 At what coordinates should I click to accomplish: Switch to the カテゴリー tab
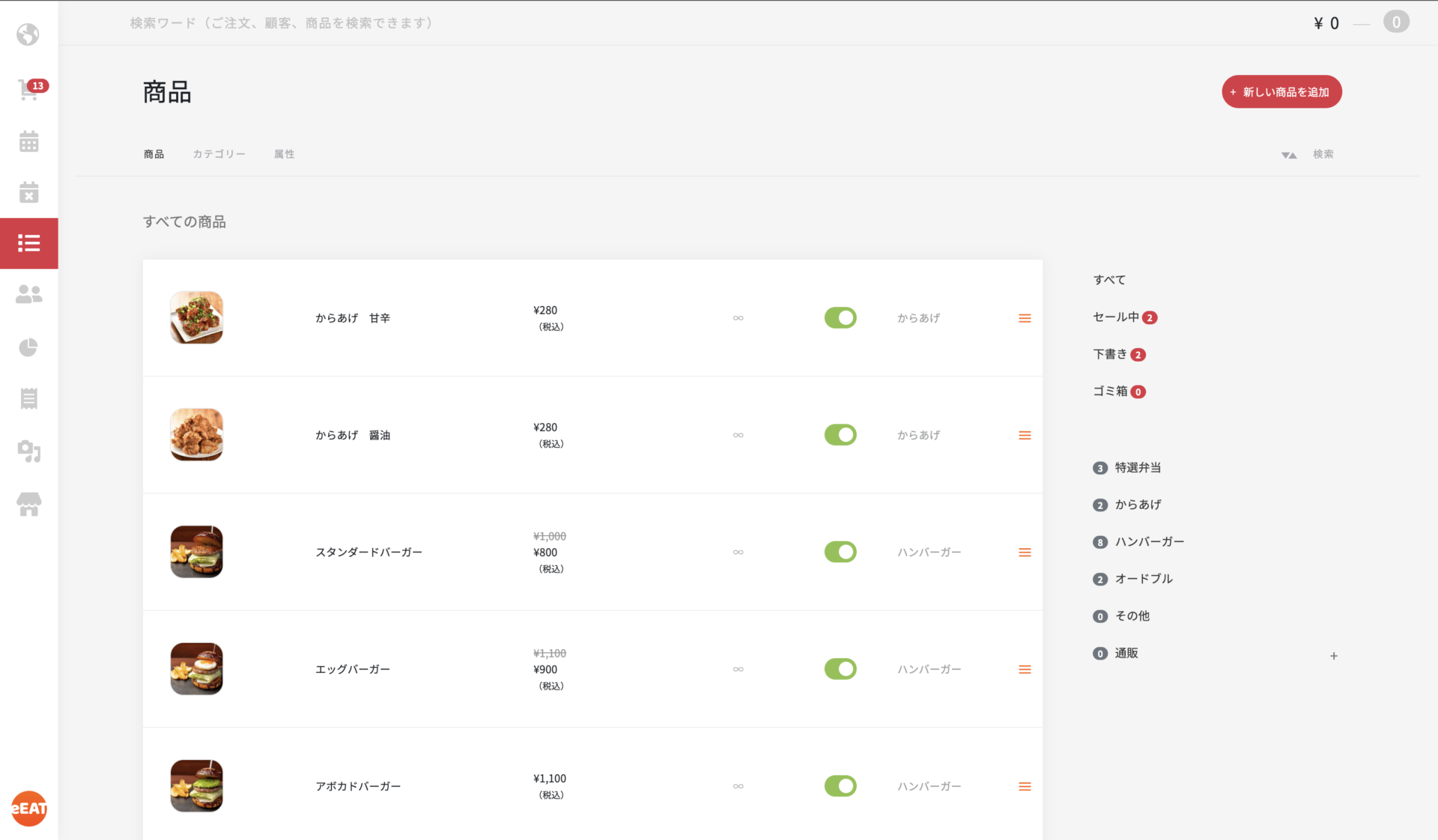[x=219, y=154]
